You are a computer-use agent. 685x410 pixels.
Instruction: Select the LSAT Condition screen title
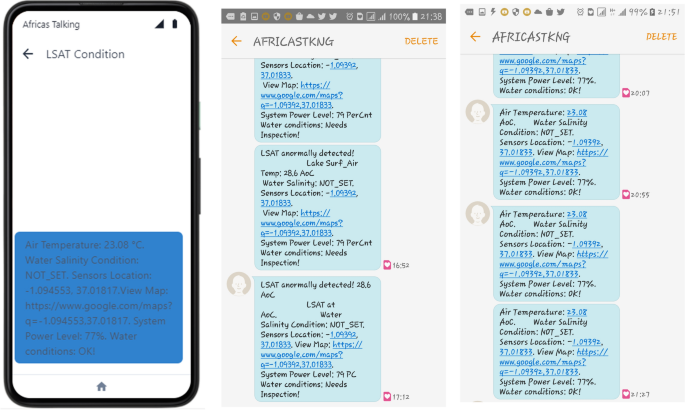tap(85, 54)
